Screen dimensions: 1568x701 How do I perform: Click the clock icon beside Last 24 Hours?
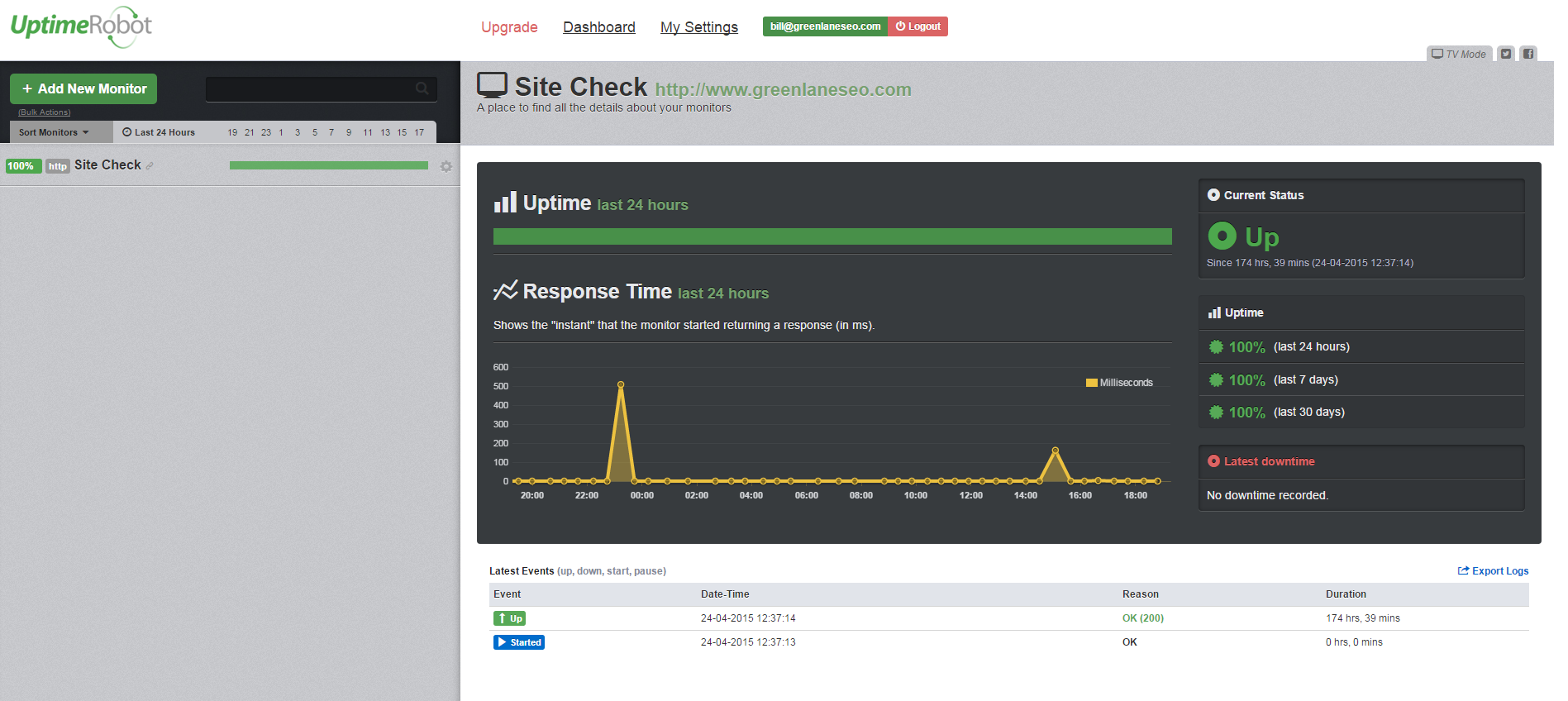[x=127, y=132]
